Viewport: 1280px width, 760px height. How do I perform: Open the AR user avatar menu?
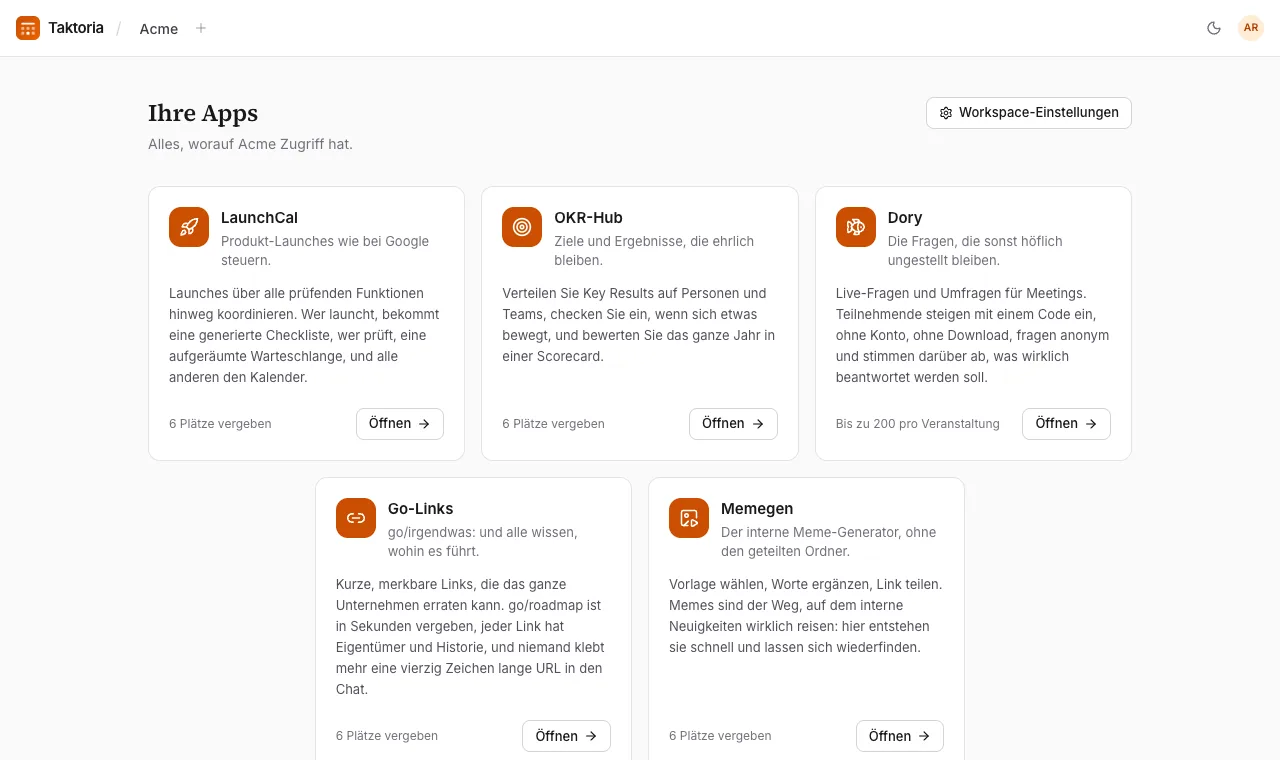[x=1251, y=28]
